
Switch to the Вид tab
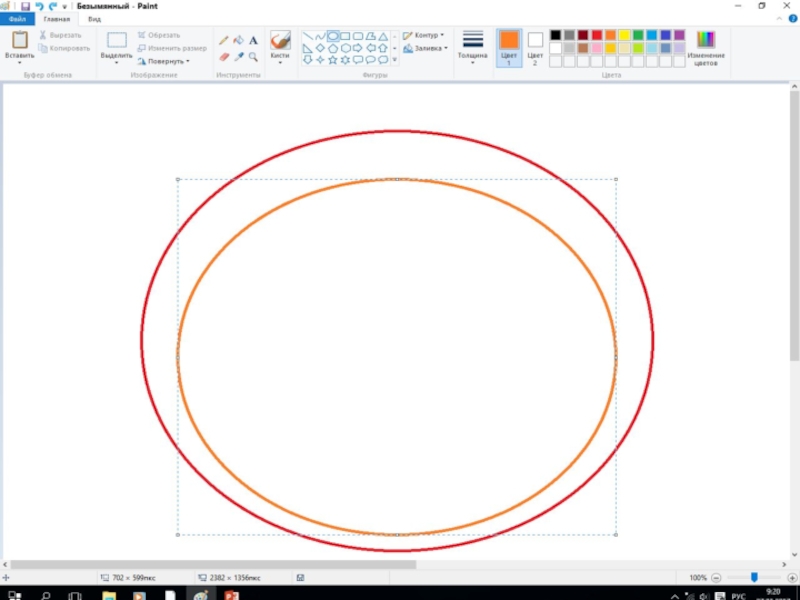coord(94,19)
